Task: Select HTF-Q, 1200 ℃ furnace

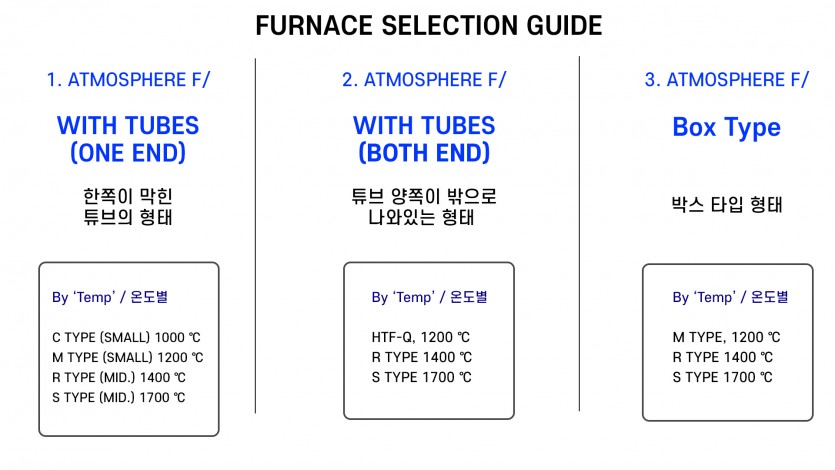Action: (x=421, y=337)
